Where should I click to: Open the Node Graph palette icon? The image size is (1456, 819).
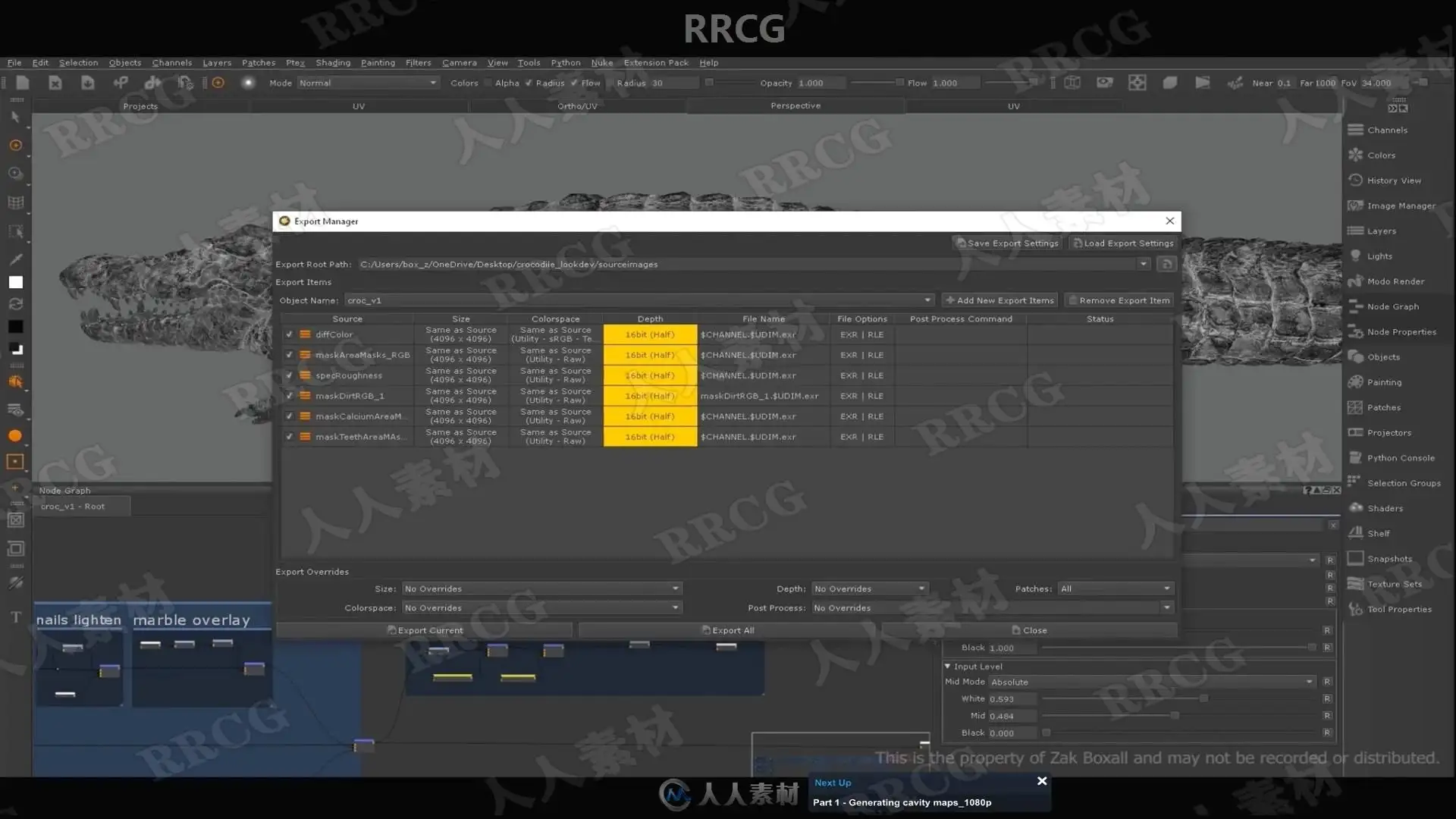coord(1356,306)
